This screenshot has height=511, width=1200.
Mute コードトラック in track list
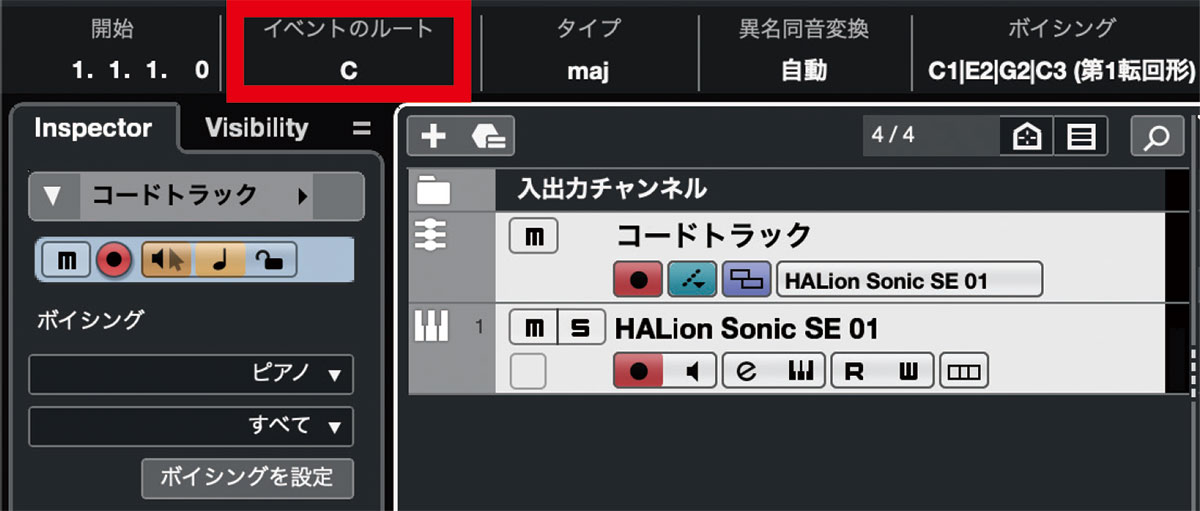point(533,237)
